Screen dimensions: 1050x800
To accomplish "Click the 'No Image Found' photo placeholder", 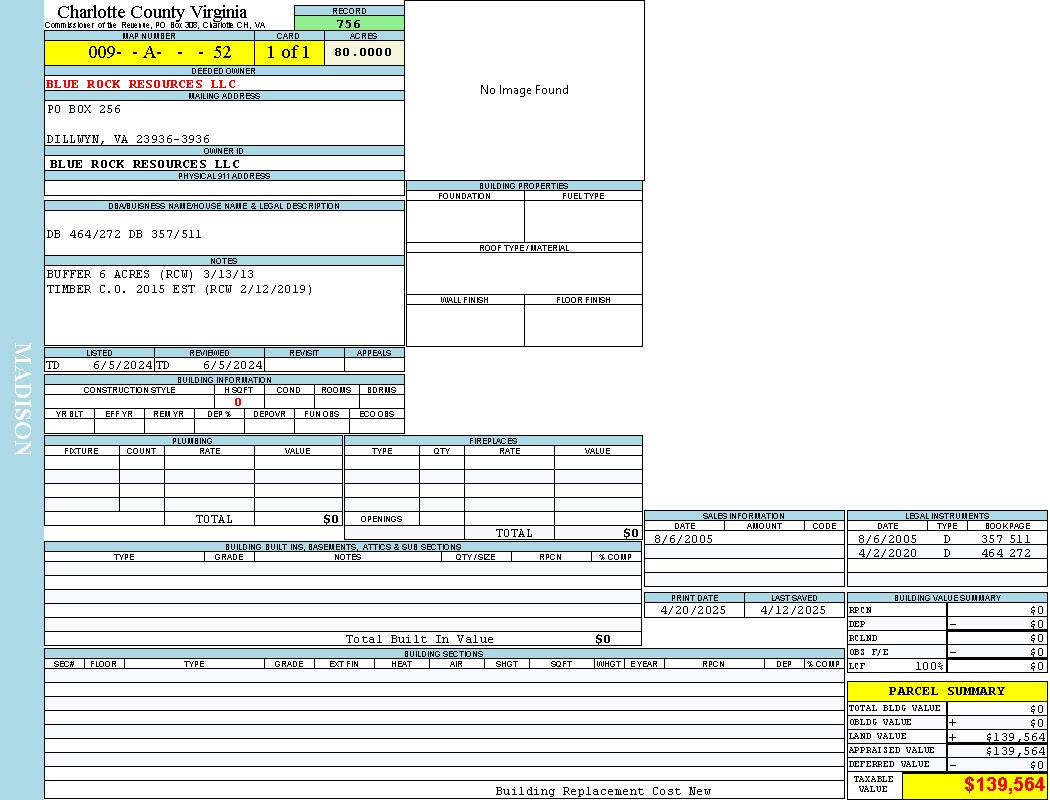I will click(x=524, y=90).
